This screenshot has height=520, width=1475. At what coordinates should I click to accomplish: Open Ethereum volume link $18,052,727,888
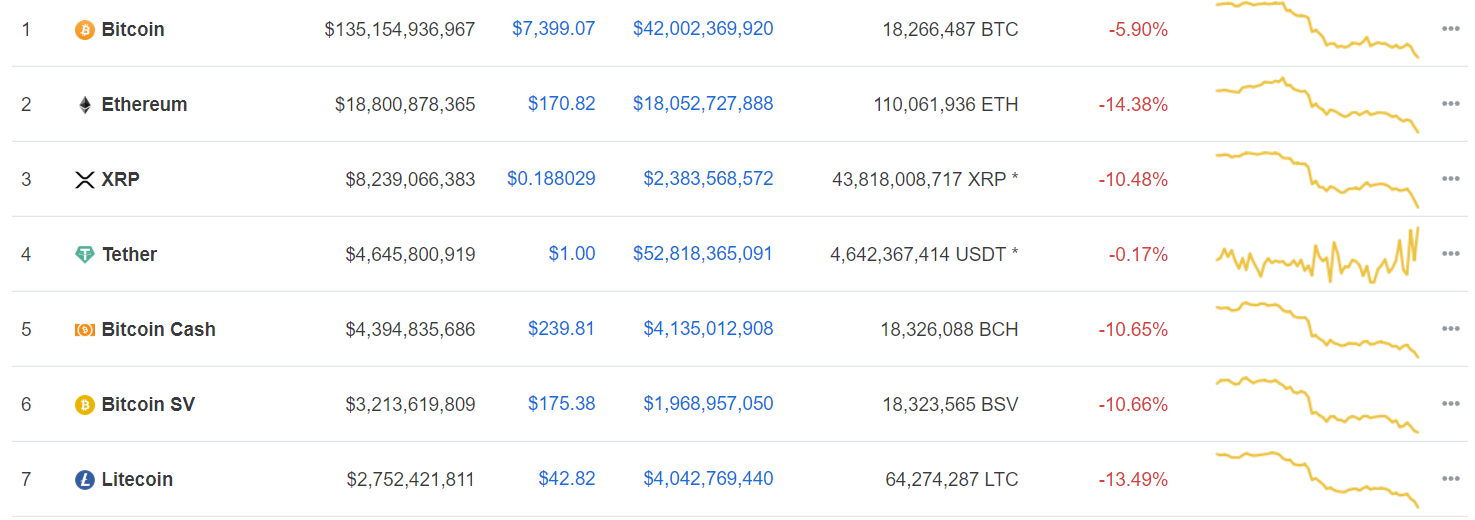703,104
